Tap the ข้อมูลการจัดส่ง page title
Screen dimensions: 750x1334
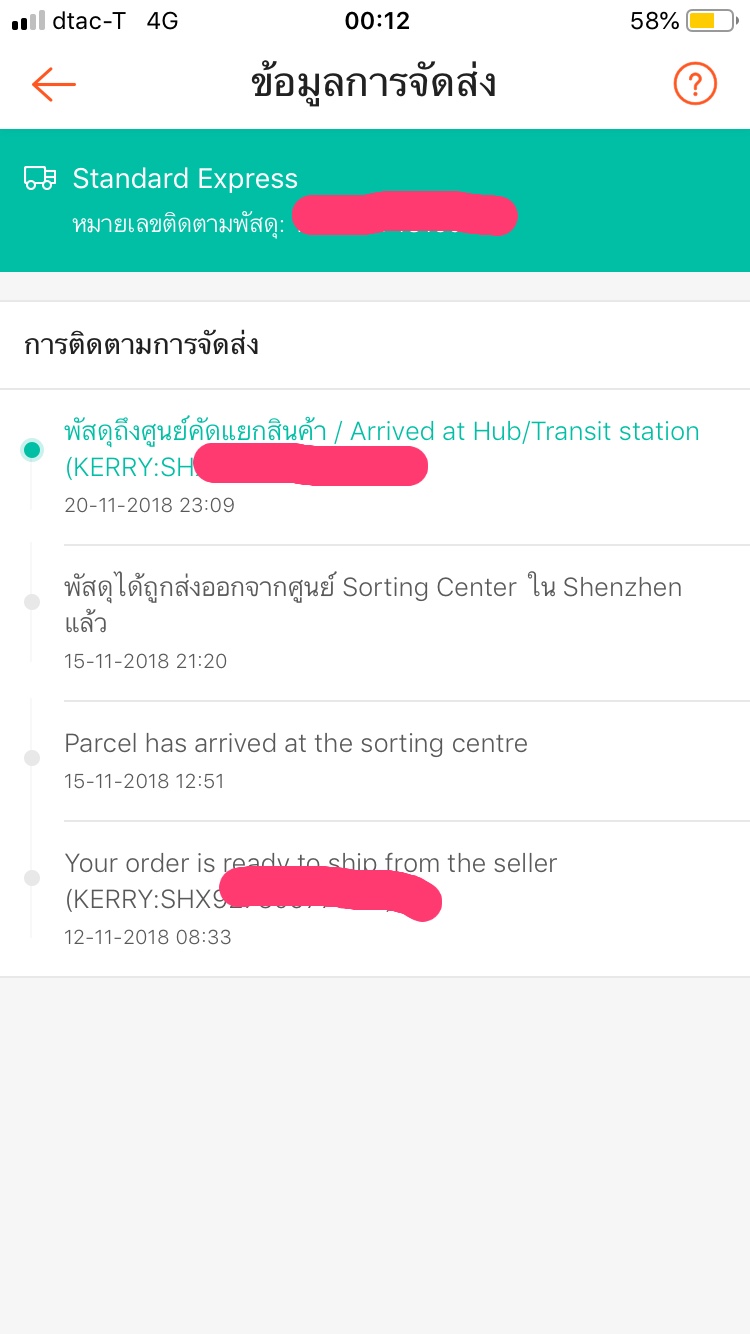click(374, 84)
